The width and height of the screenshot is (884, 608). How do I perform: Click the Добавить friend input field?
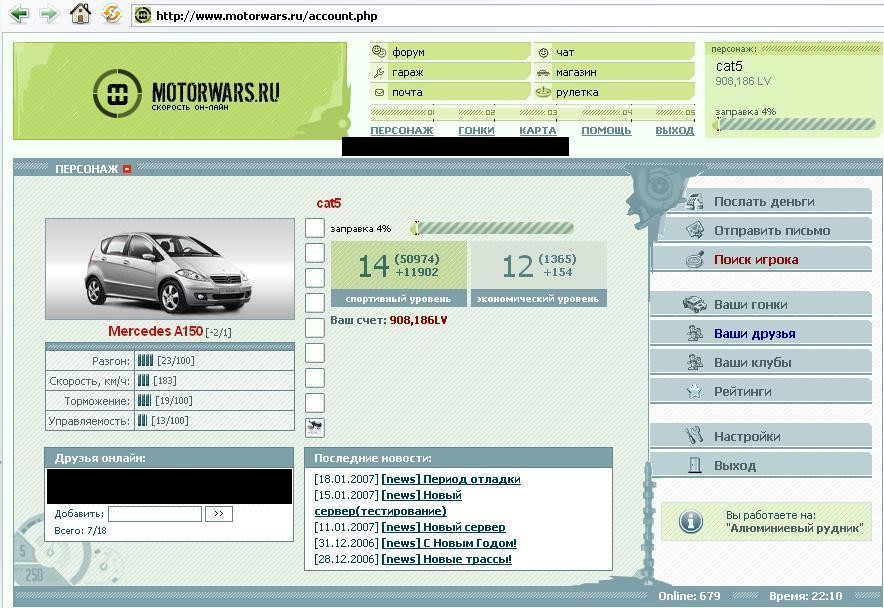pos(155,514)
